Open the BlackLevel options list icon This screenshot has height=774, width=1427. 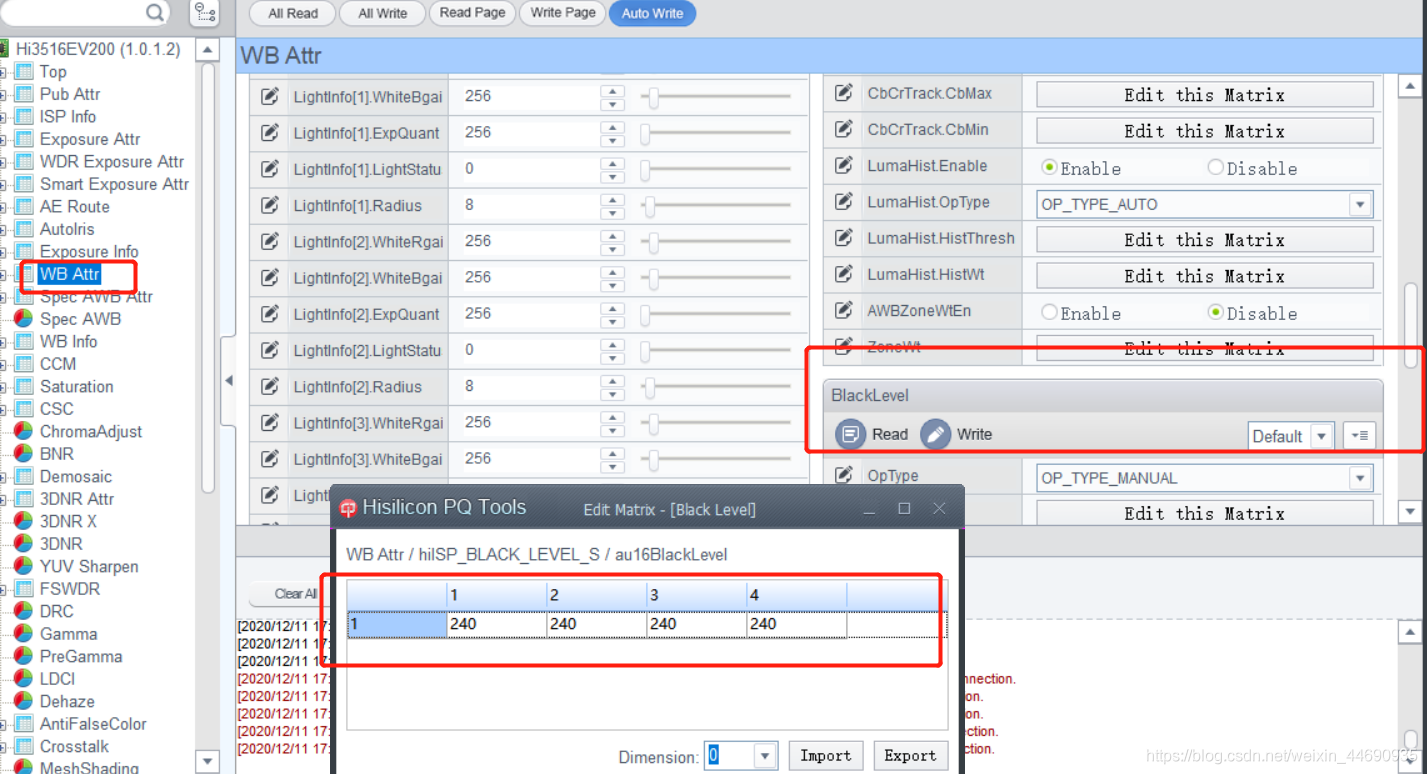1359,436
